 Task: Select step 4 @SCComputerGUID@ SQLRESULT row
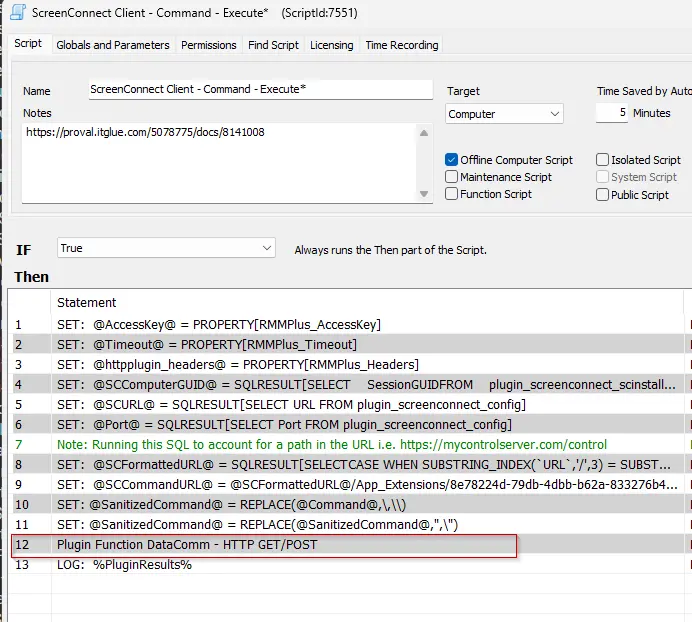point(348,385)
